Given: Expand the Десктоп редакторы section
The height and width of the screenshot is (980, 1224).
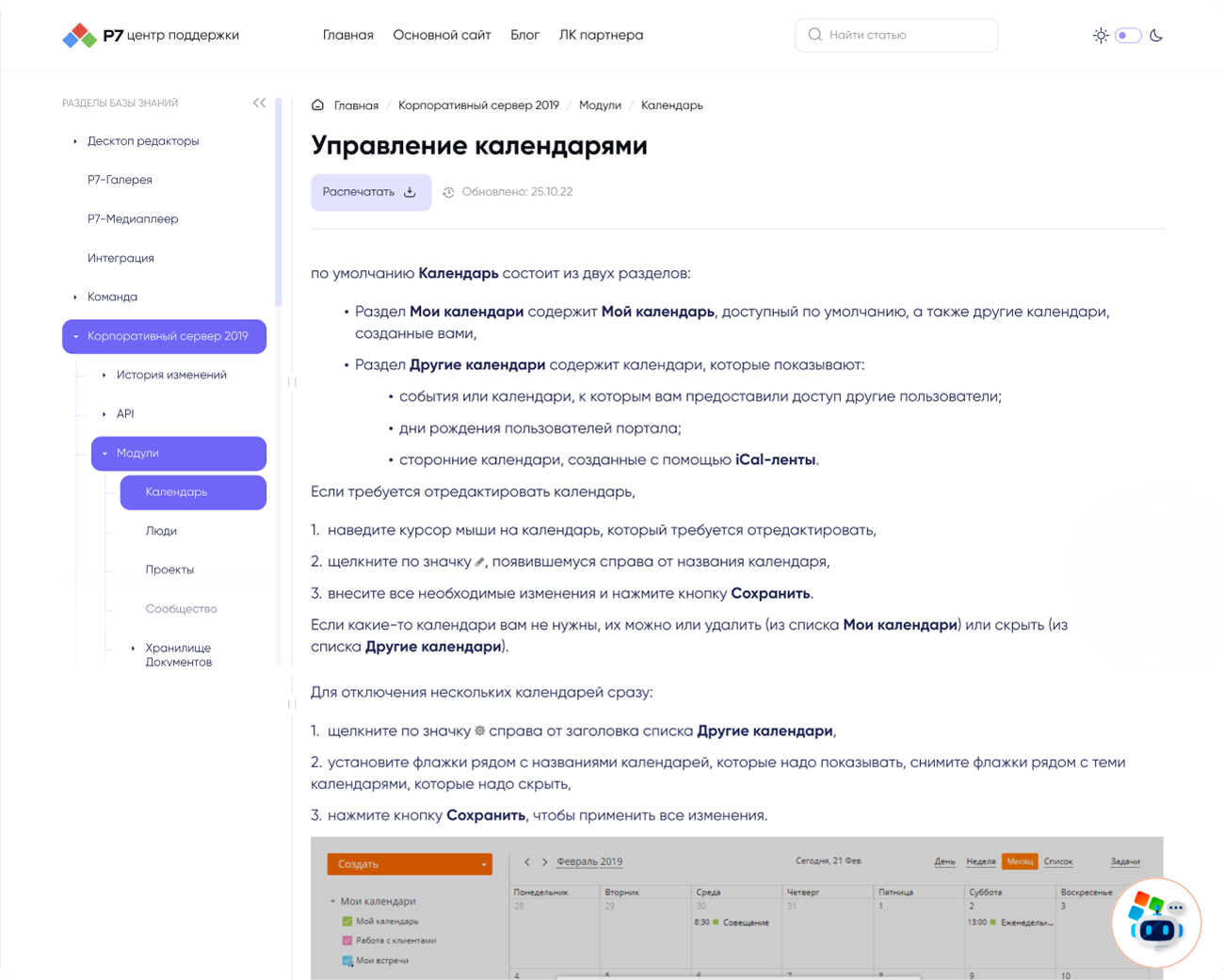Looking at the screenshot, I should pos(75,141).
